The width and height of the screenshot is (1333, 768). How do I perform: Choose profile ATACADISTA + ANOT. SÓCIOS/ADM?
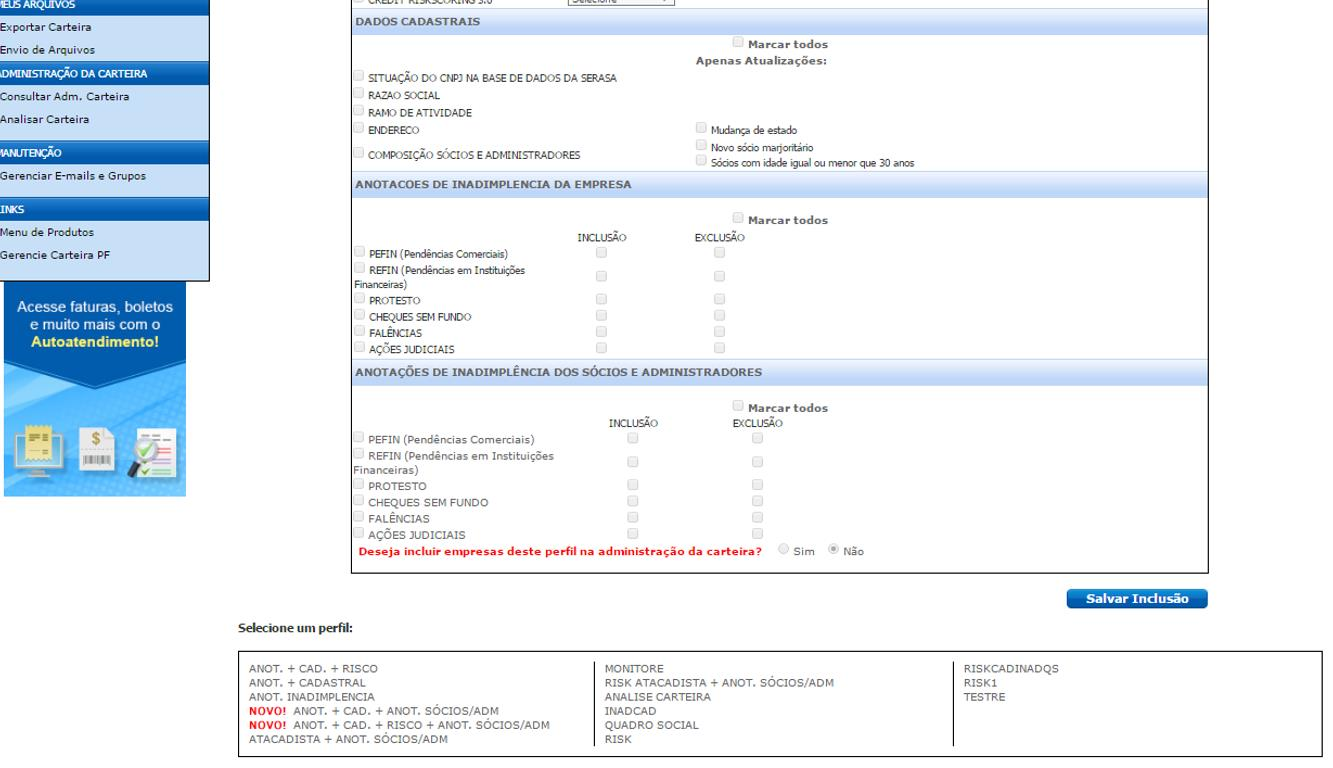(348, 739)
